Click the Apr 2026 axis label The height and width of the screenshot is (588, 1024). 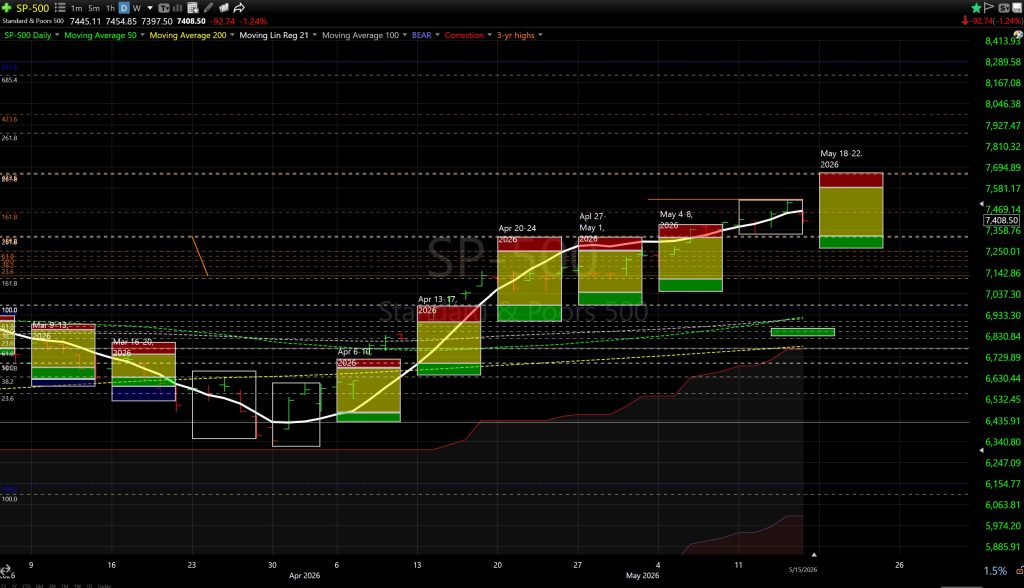[x=304, y=576]
